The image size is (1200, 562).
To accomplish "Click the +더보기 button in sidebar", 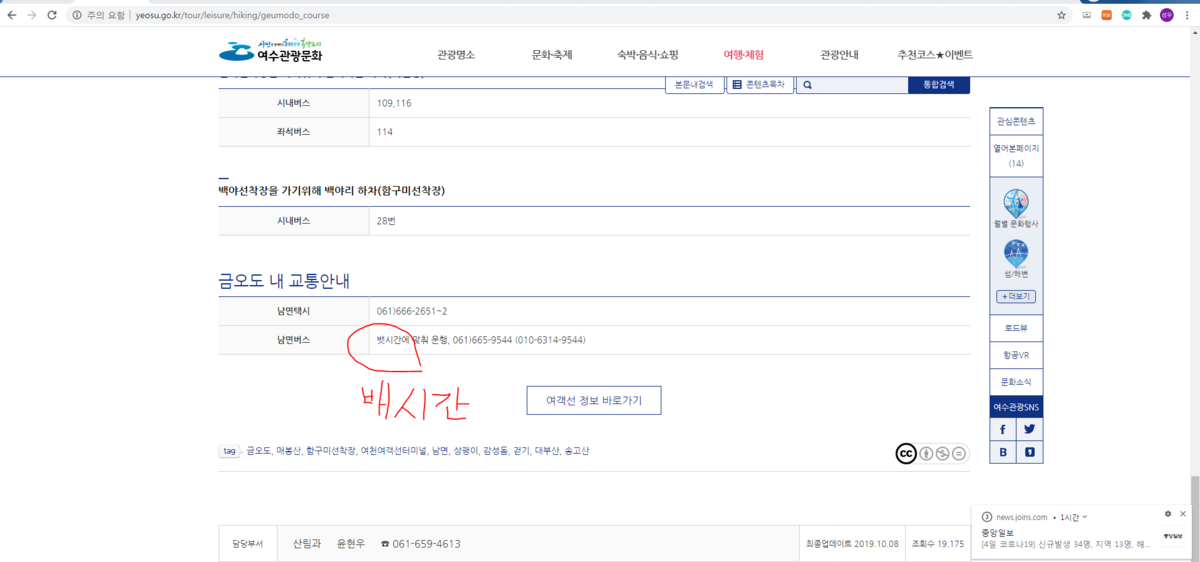I will coord(1016,297).
